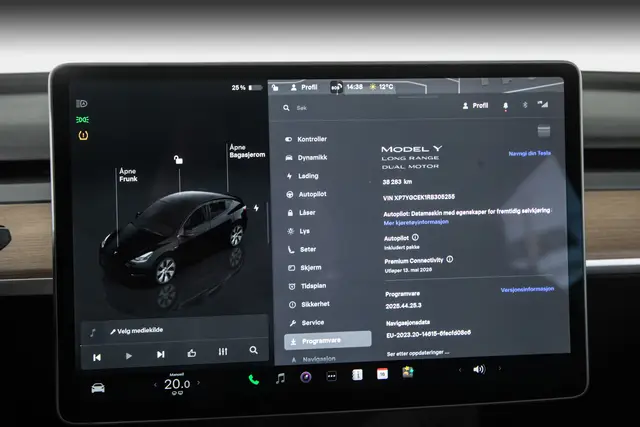Open the music note app
The image size is (640, 427).
tap(280, 378)
